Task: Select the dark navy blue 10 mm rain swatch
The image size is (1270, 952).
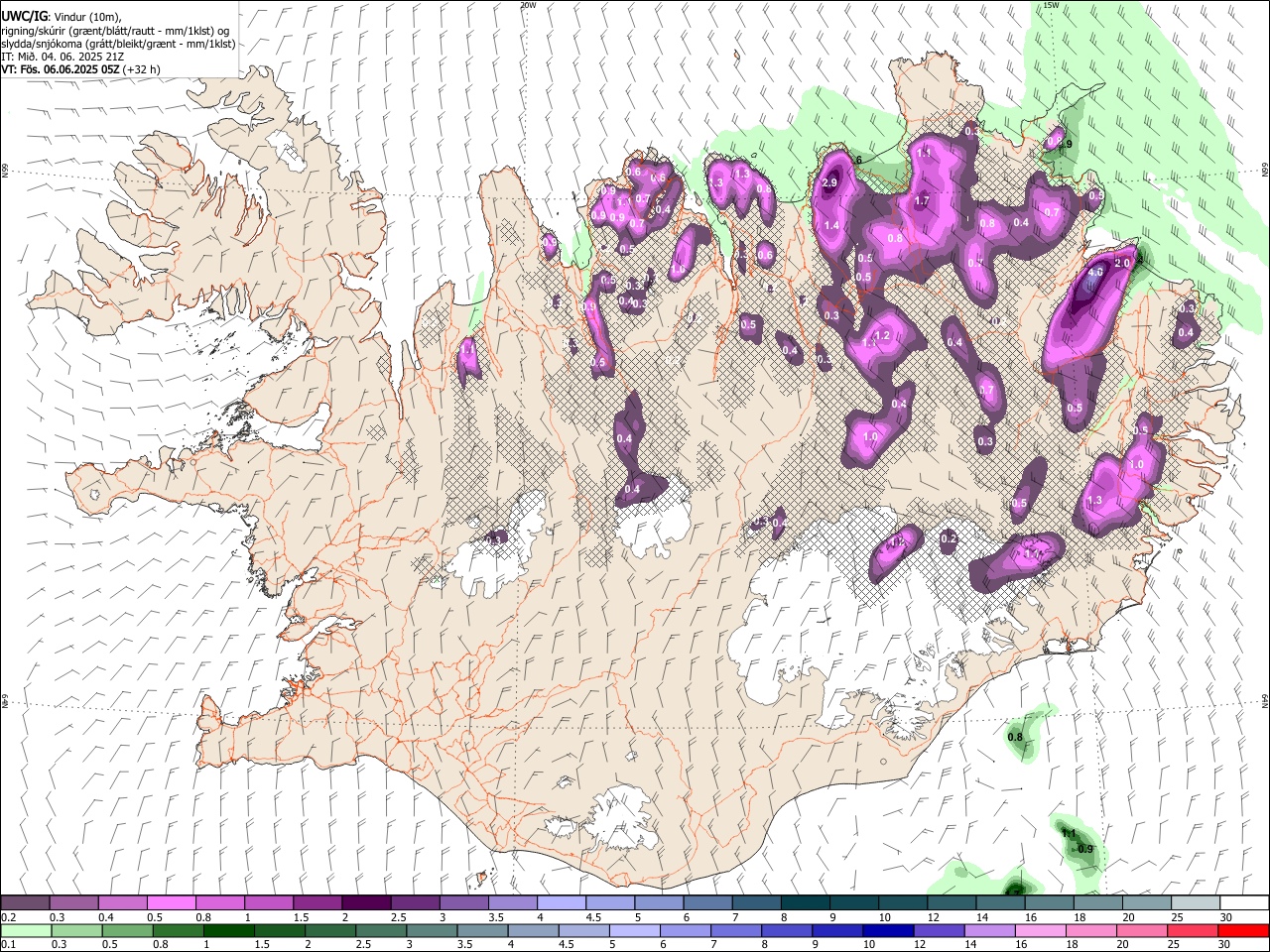Action: (888, 931)
